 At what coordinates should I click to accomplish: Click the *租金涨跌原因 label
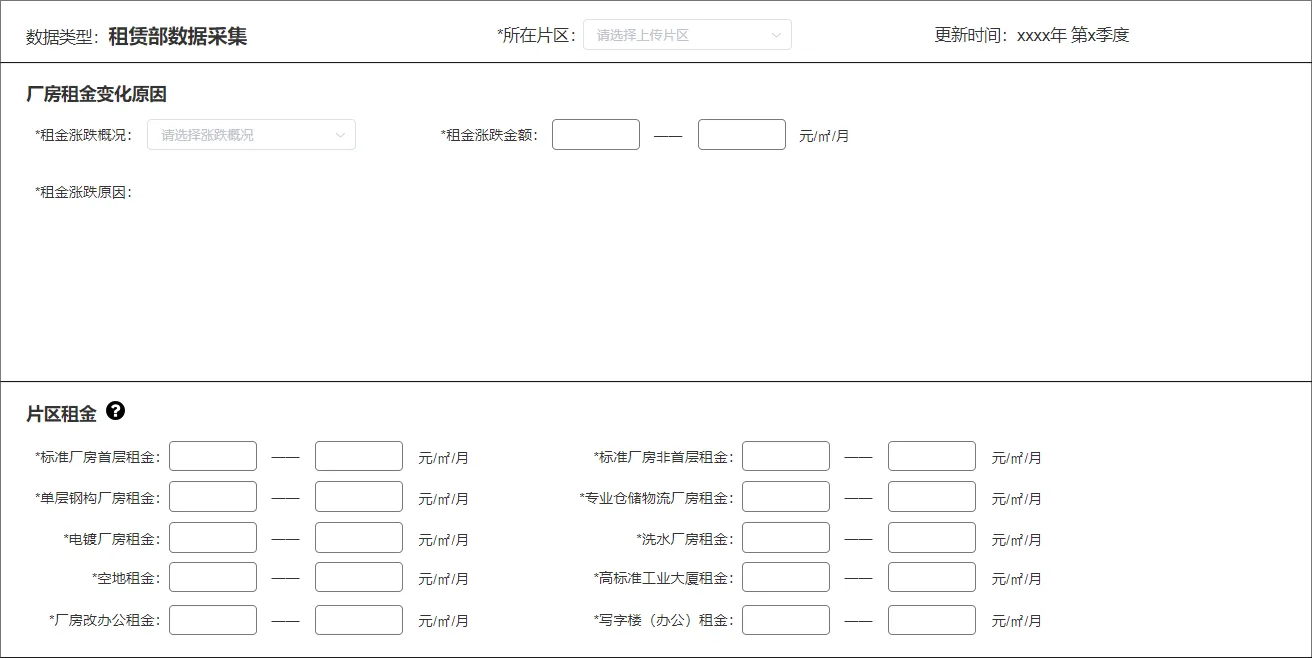[84, 192]
